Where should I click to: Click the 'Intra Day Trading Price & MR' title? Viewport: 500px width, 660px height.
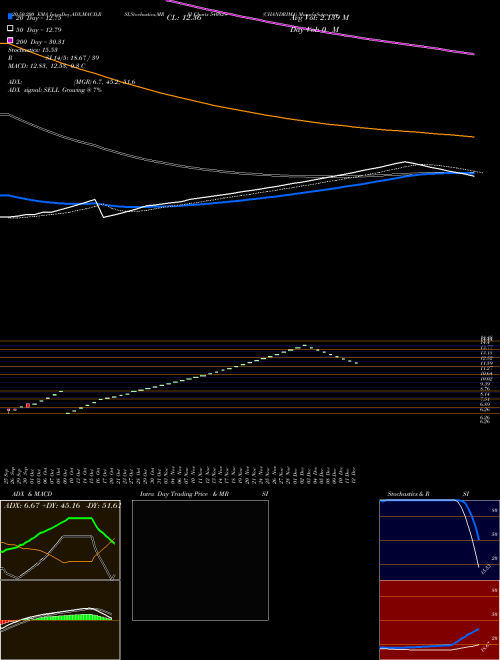point(185,494)
